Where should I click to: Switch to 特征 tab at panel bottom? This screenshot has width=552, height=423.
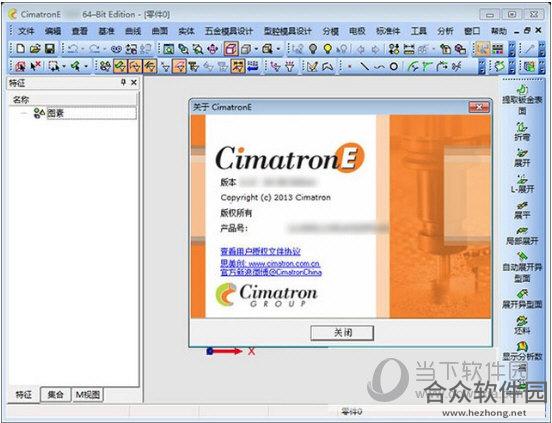pos(24,394)
